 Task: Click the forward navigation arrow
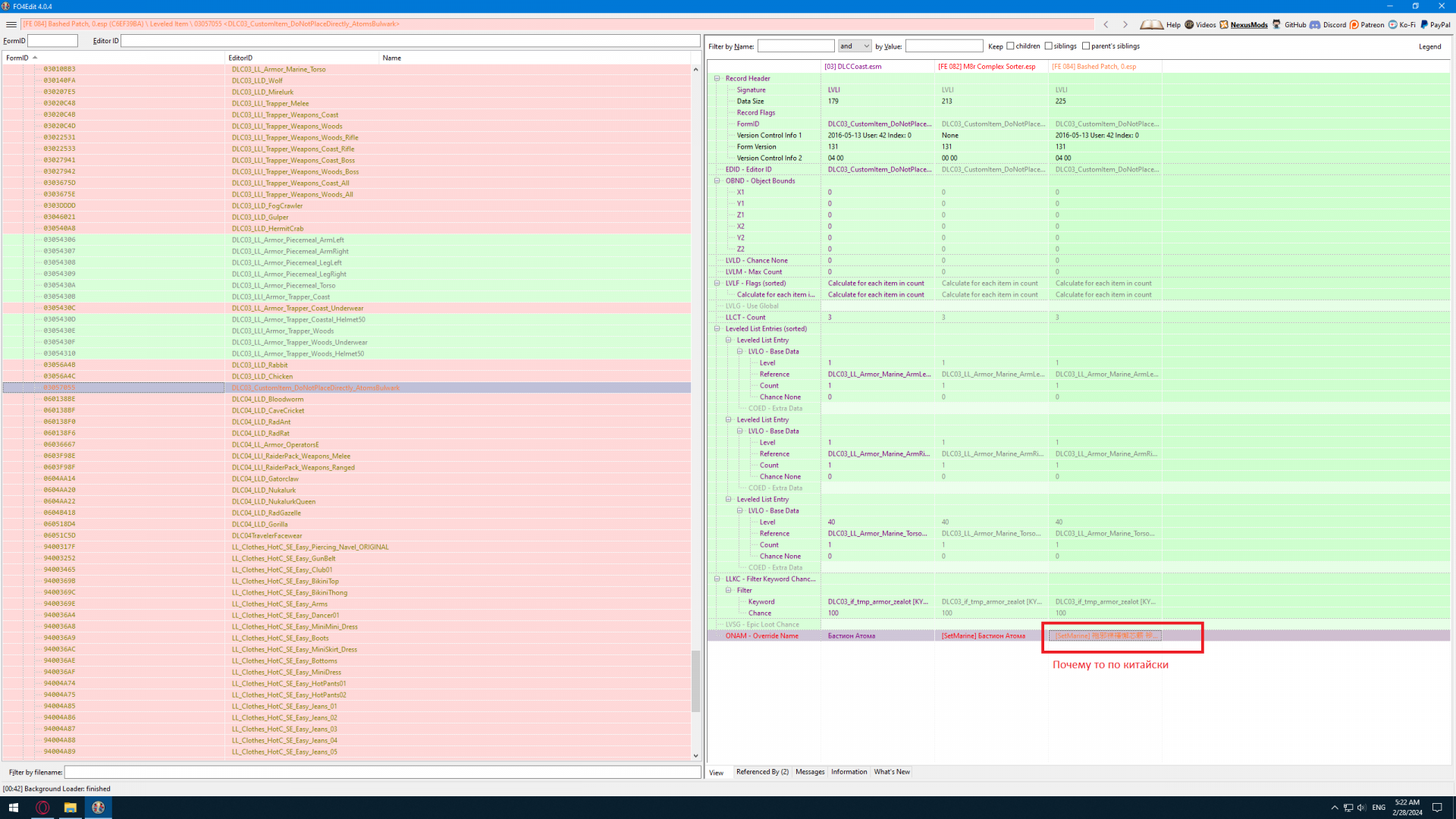click(x=1125, y=24)
